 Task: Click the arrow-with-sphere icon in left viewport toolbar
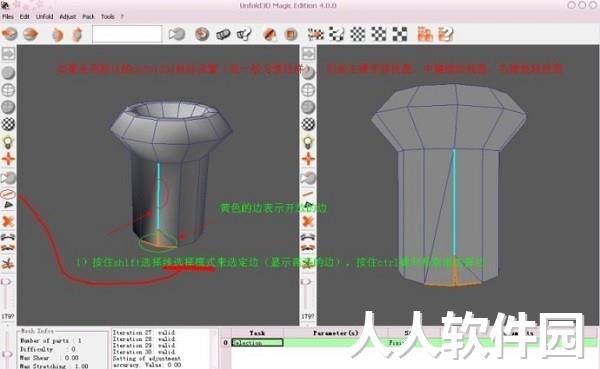8,178
